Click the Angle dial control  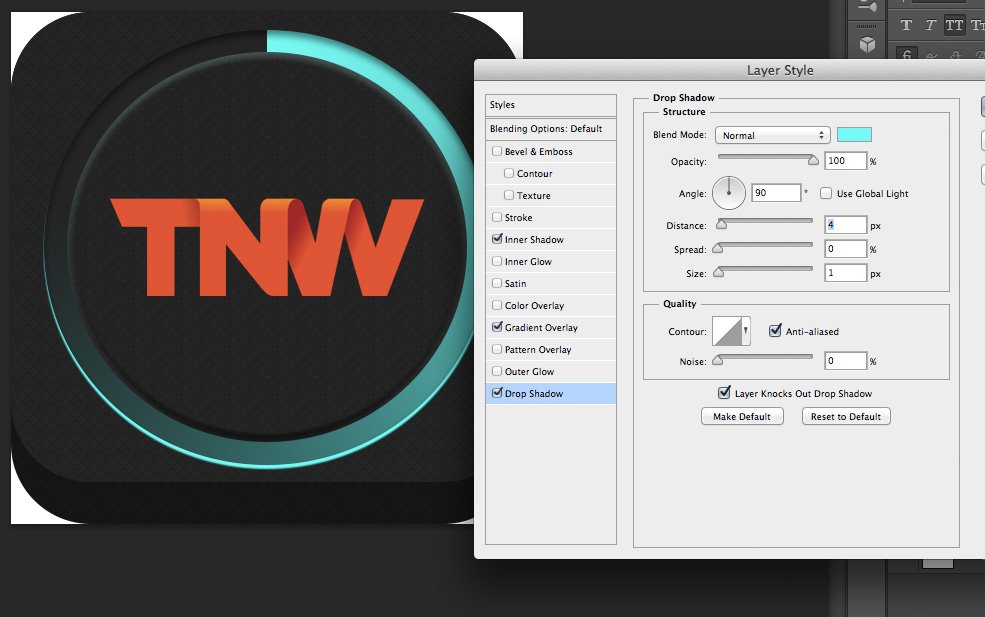tap(729, 193)
